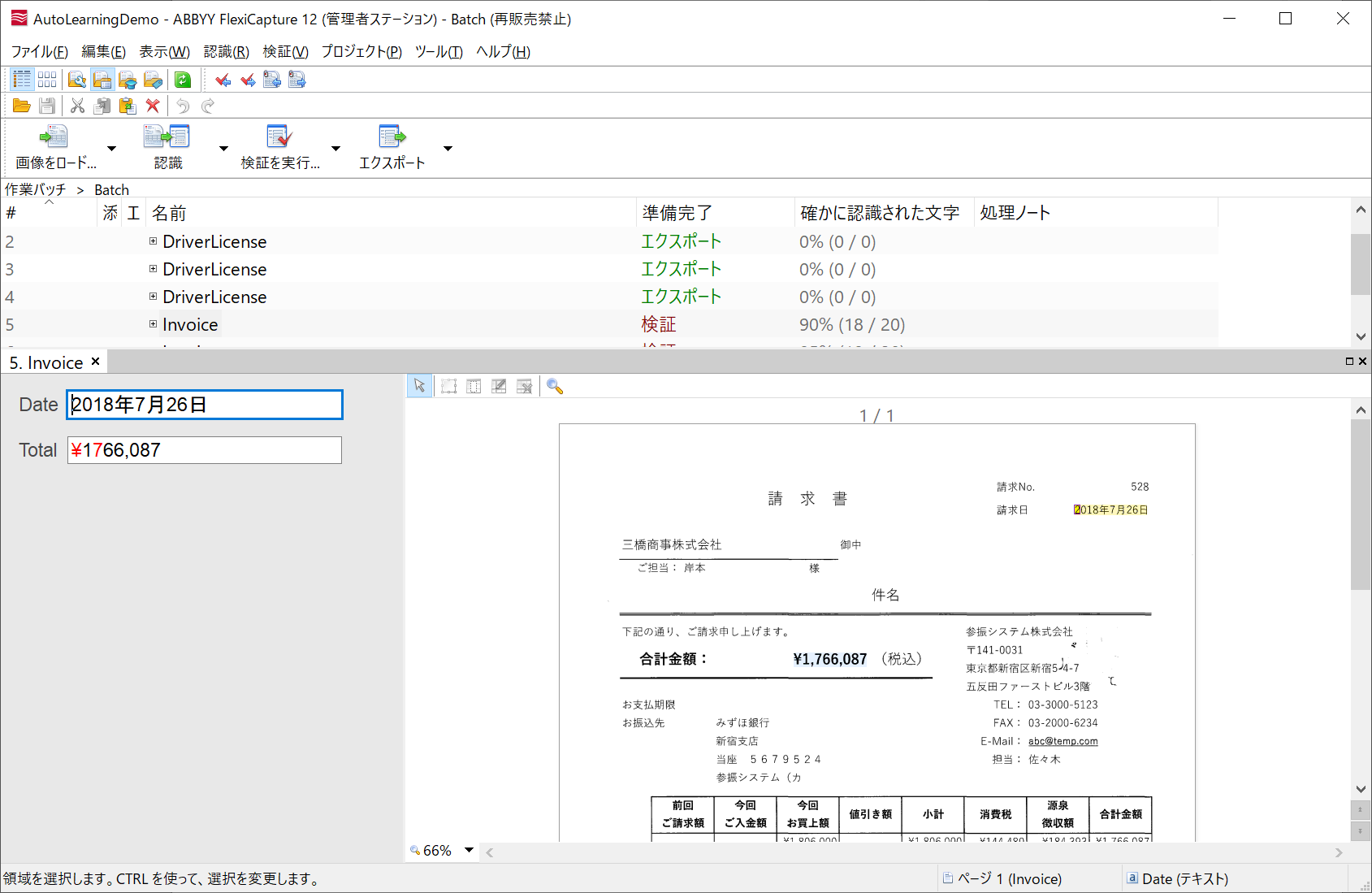Open the folder with magnifier icon
1372x893 pixels.
click(x=77, y=80)
